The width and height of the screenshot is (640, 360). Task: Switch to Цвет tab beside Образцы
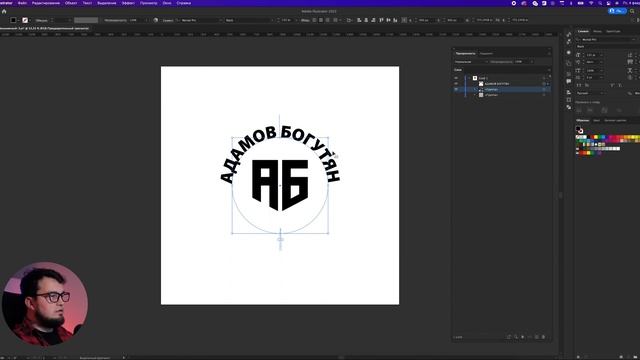pos(596,120)
